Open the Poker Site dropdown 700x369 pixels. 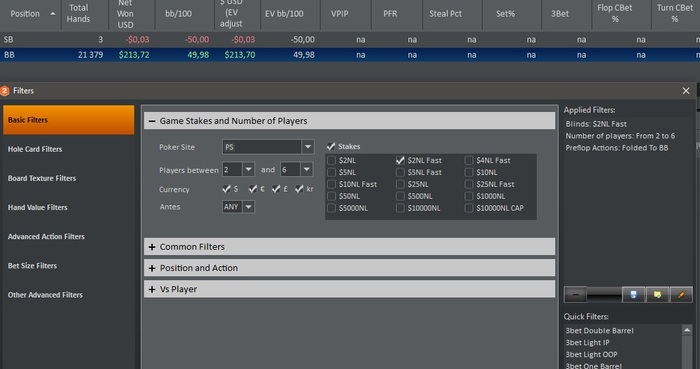coord(308,147)
